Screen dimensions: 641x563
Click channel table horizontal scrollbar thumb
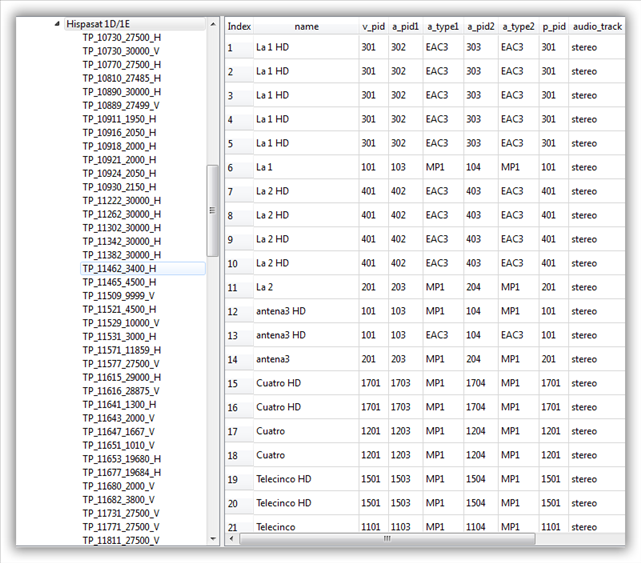[x=387, y=538]
